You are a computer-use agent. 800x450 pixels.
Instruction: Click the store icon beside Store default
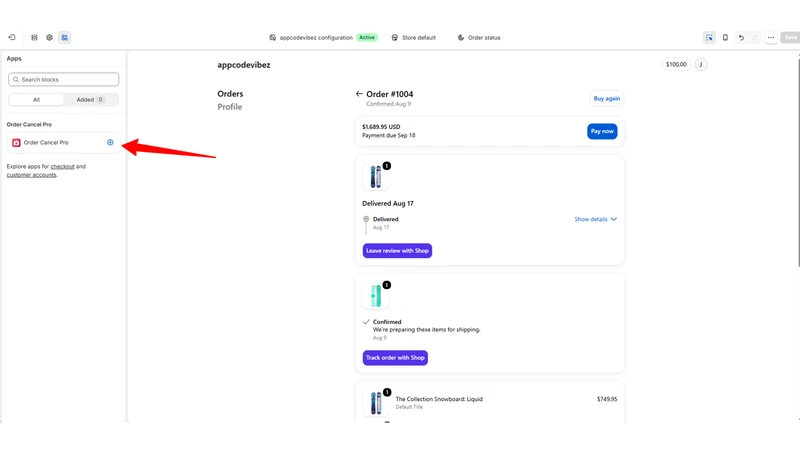pyautogui.click(x=395, y=37)
